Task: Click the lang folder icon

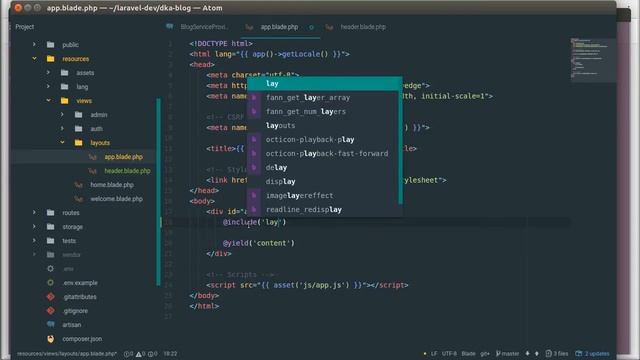Action: tap(64, 87)
